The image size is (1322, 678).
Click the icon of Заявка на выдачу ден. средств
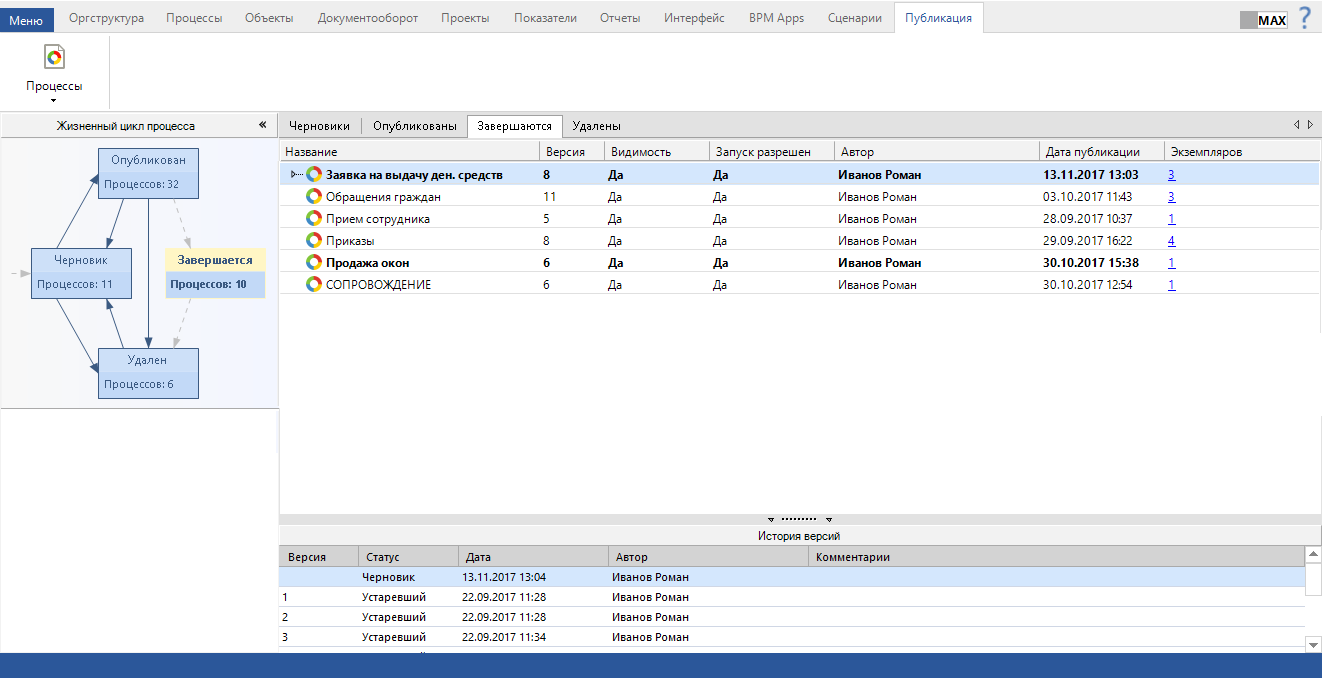(314, 175)
